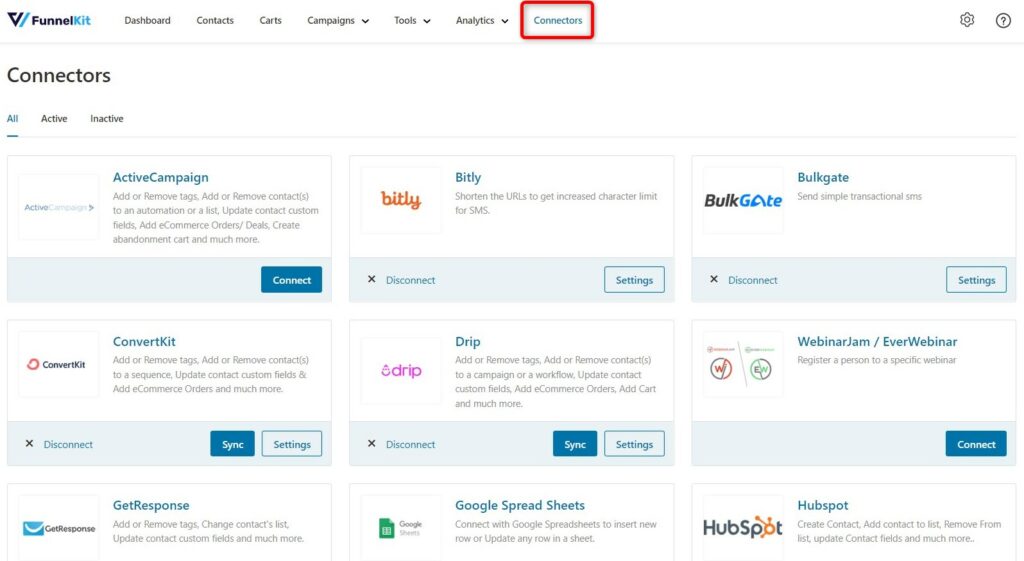This screenshot has width=1024, height=561.
Task: Click the HubSpot logo
Action: [x=743, y=528]
